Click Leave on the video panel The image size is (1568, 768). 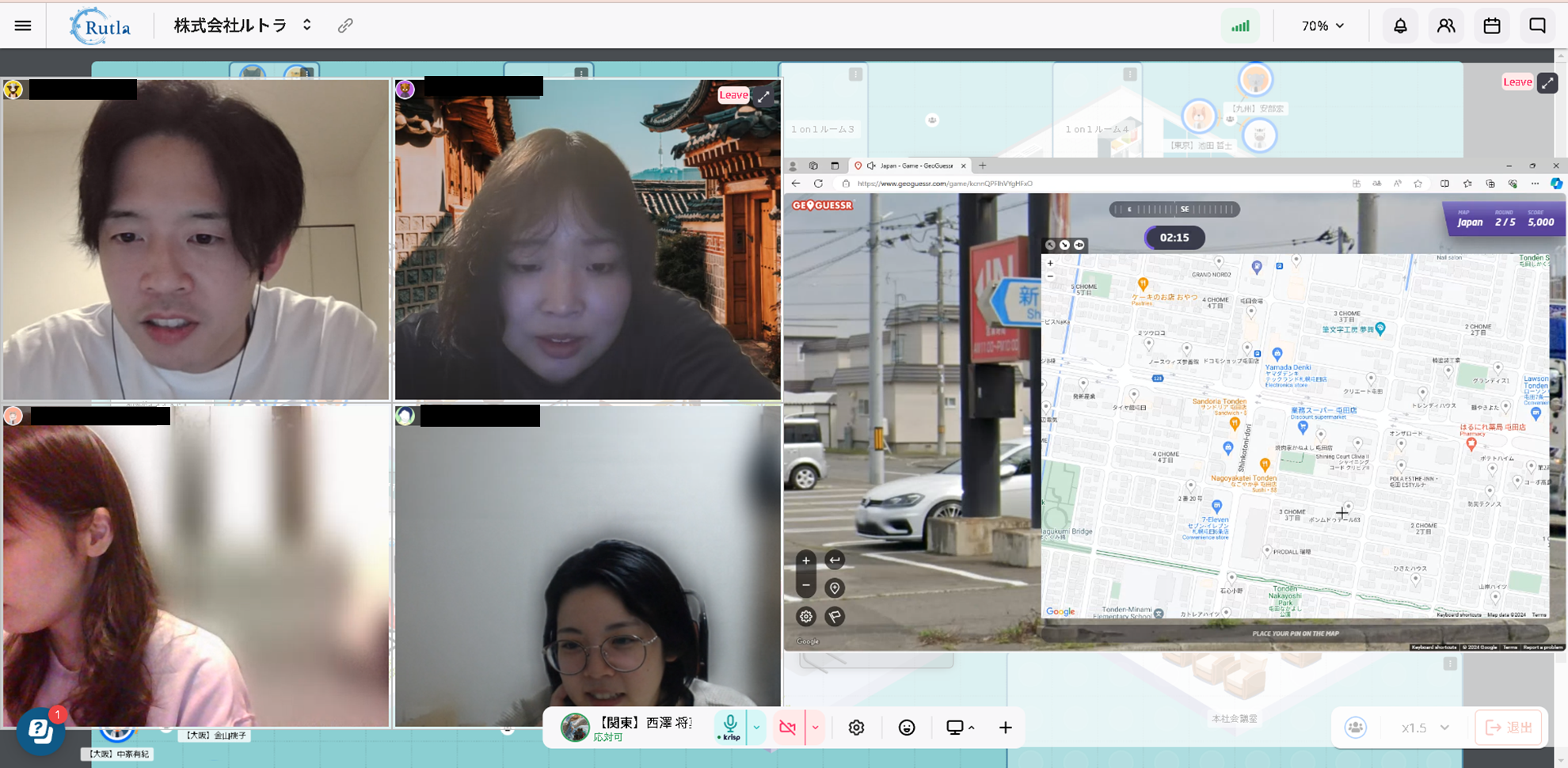[733, 95]
